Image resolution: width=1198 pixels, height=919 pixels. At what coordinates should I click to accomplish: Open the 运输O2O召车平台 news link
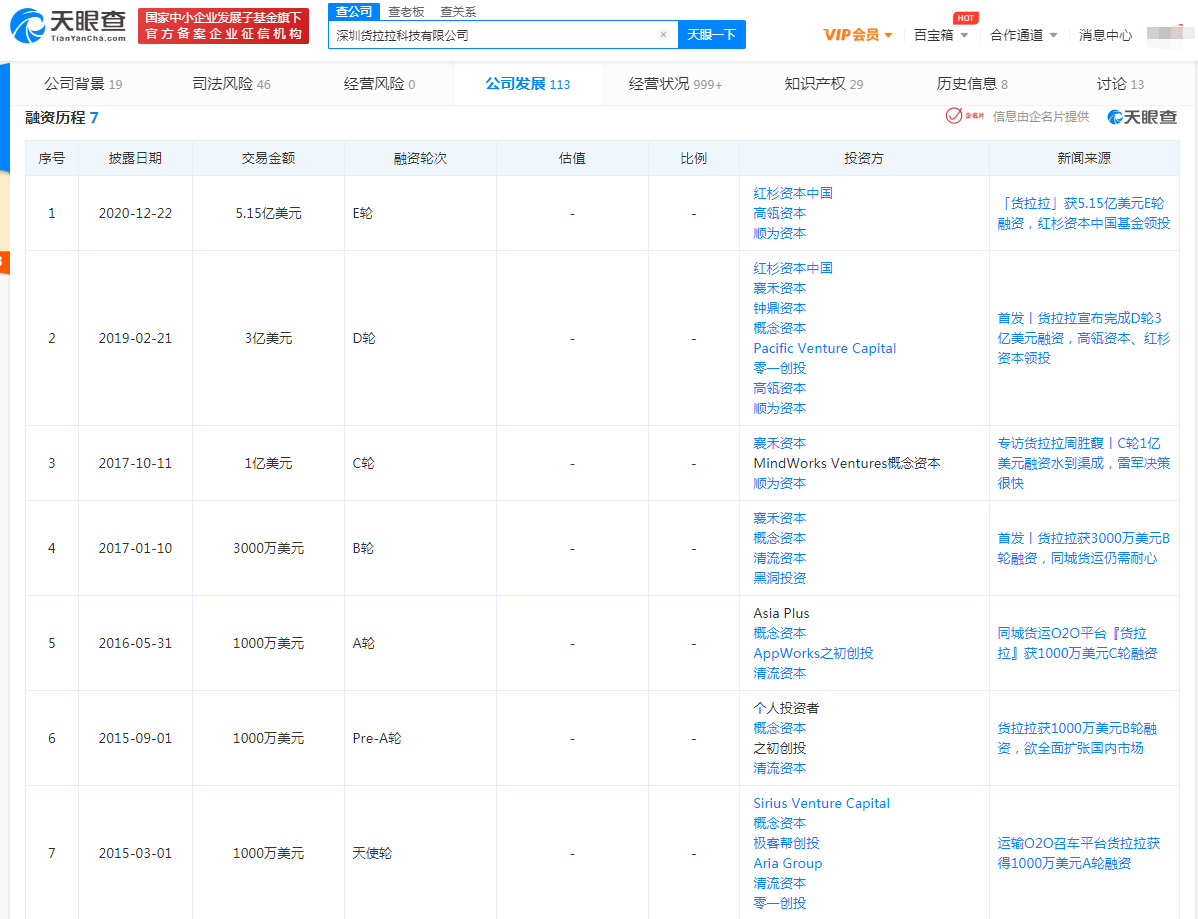tap(1078, 853)
